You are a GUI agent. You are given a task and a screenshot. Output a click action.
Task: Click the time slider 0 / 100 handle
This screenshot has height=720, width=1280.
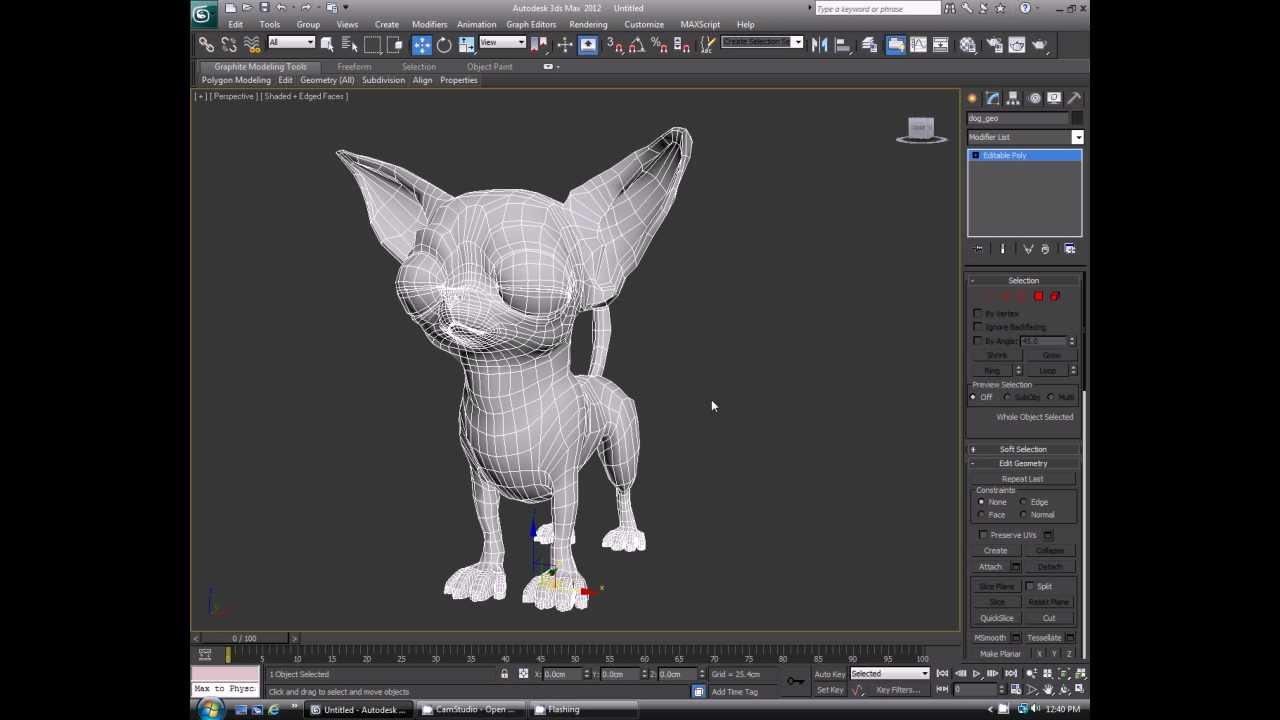tap(244, 638)
